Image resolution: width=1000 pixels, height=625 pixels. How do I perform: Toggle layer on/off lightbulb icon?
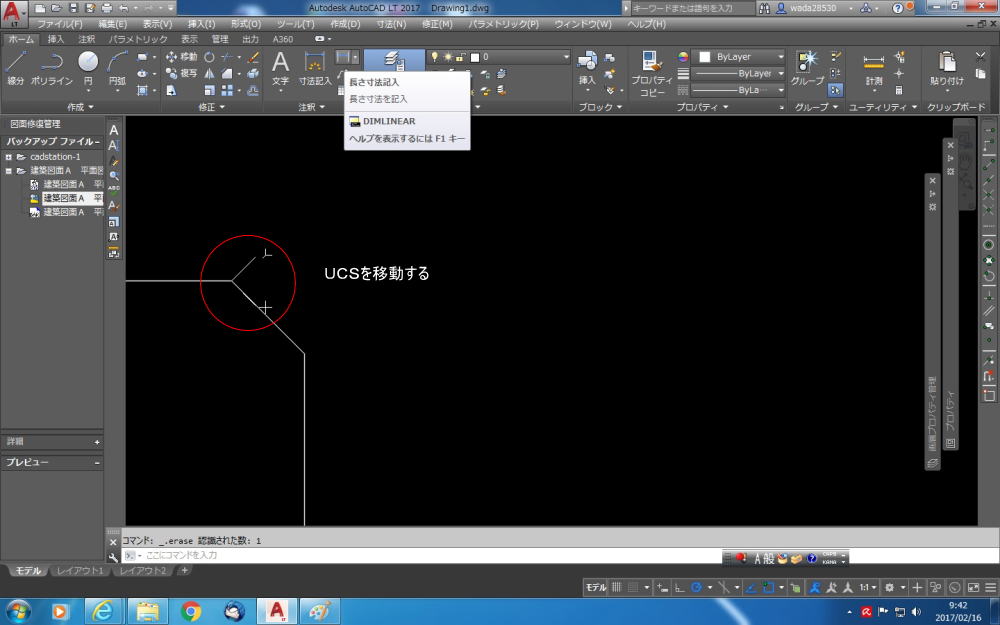[435, 57]
